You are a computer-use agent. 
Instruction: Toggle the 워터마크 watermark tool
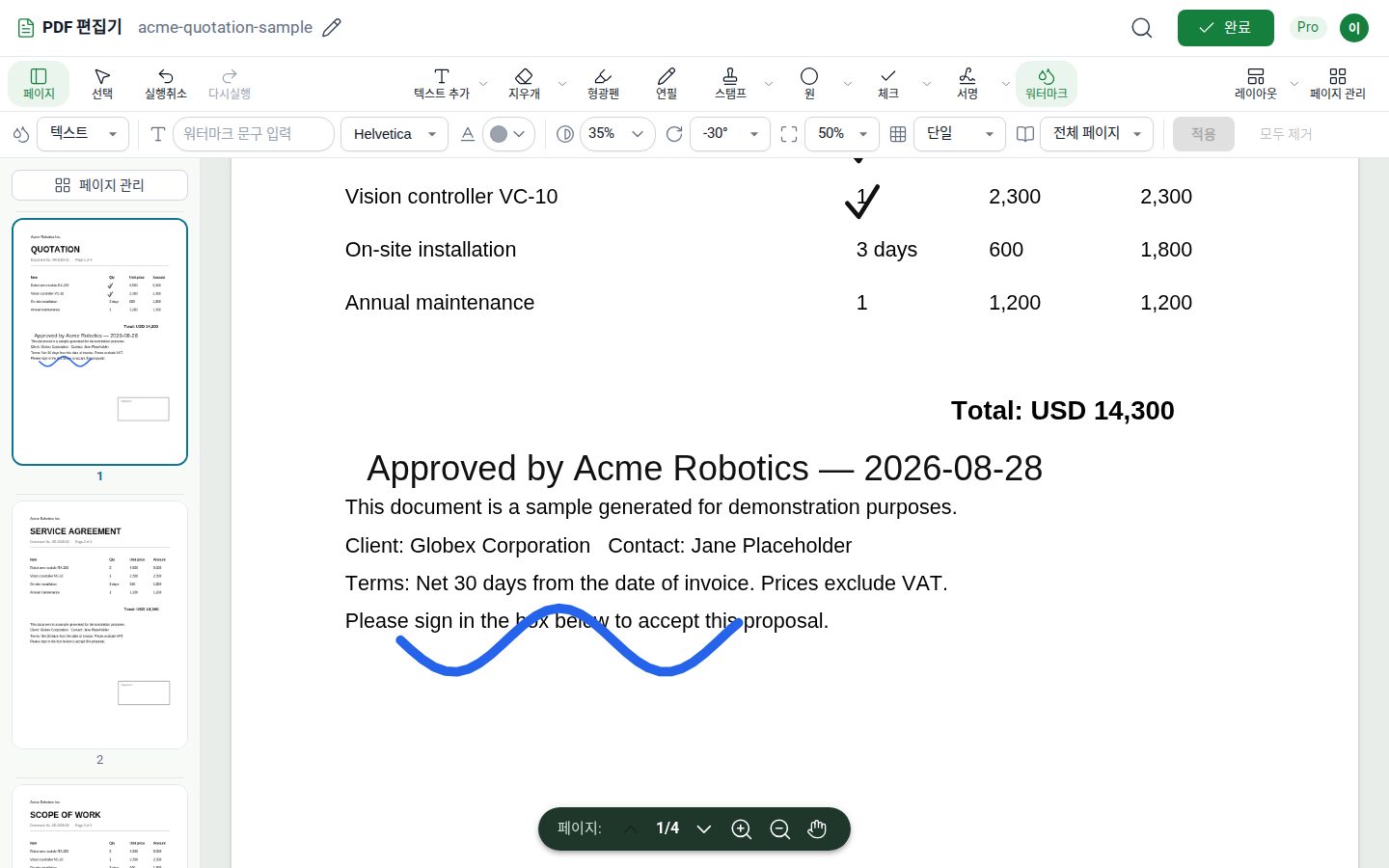(x=1047, y=84)
